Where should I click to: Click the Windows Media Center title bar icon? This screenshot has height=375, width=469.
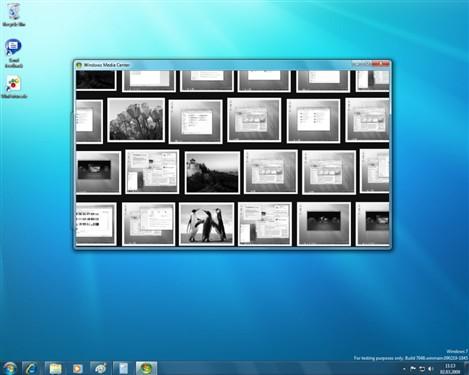79,65
